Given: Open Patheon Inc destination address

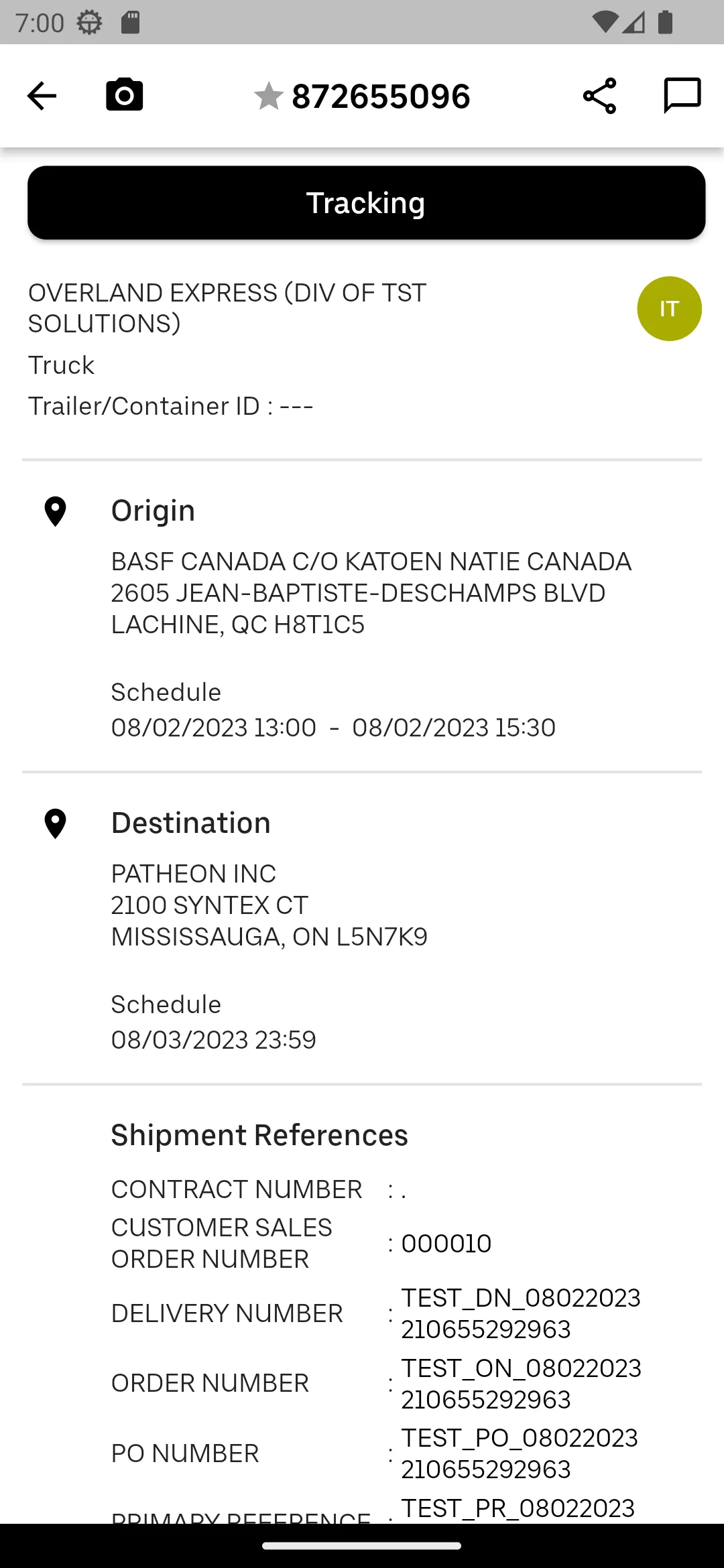Looking at the screenshot, I should (x=269, y=905).
